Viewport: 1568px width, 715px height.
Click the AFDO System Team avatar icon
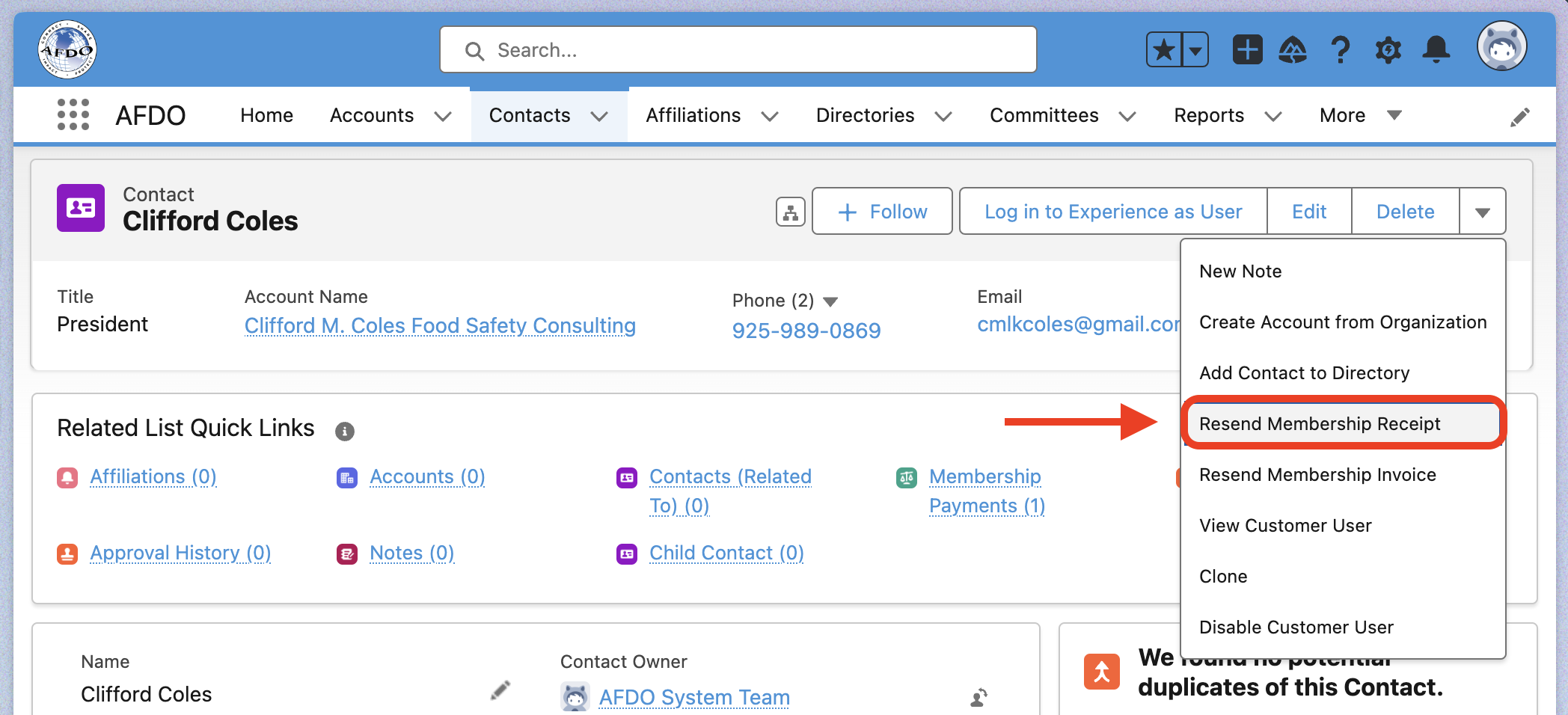pyautogui.click(x=575, y=697)
